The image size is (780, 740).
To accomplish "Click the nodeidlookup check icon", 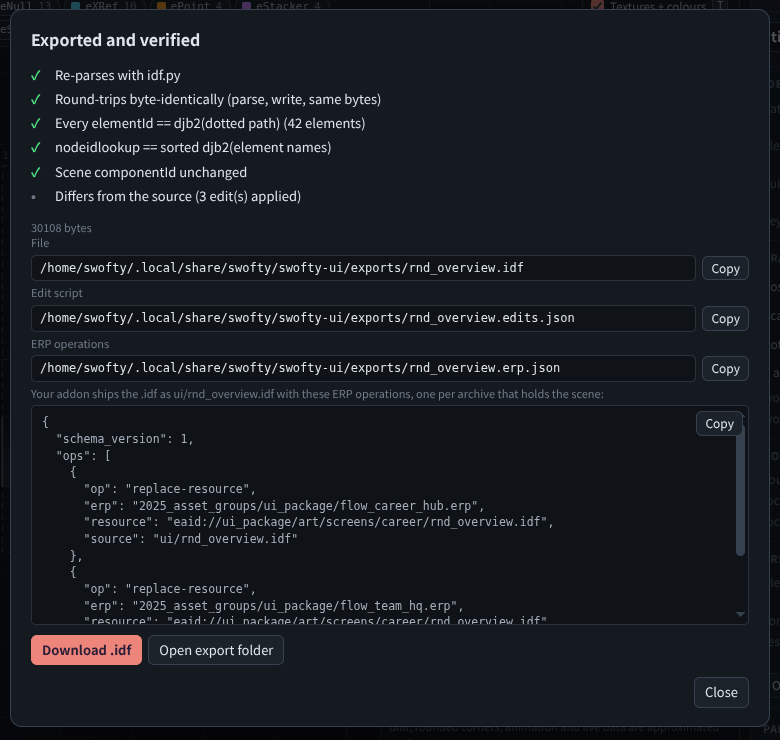I will (x=36, y=148).
